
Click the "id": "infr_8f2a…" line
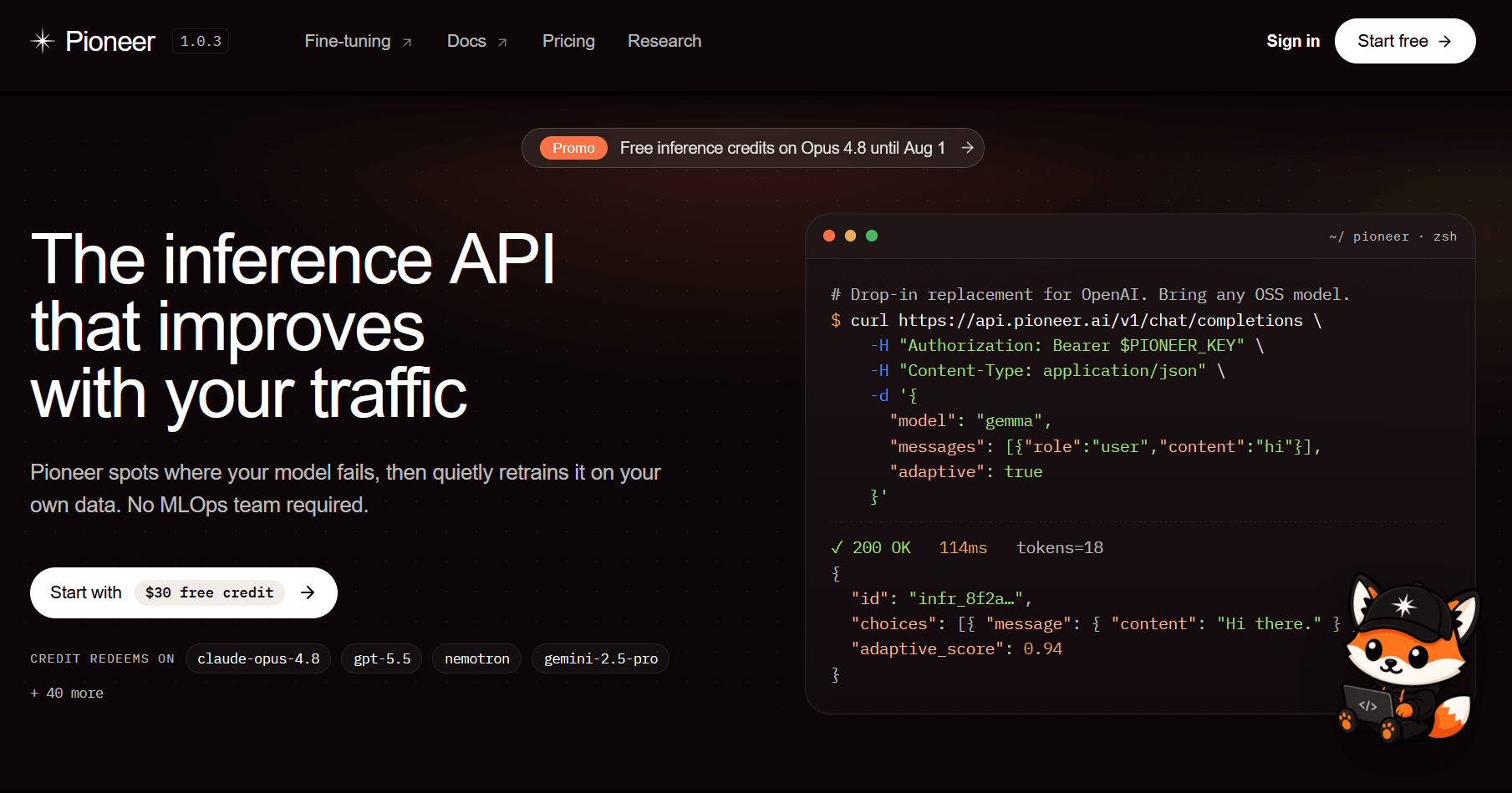coord(941,598)
